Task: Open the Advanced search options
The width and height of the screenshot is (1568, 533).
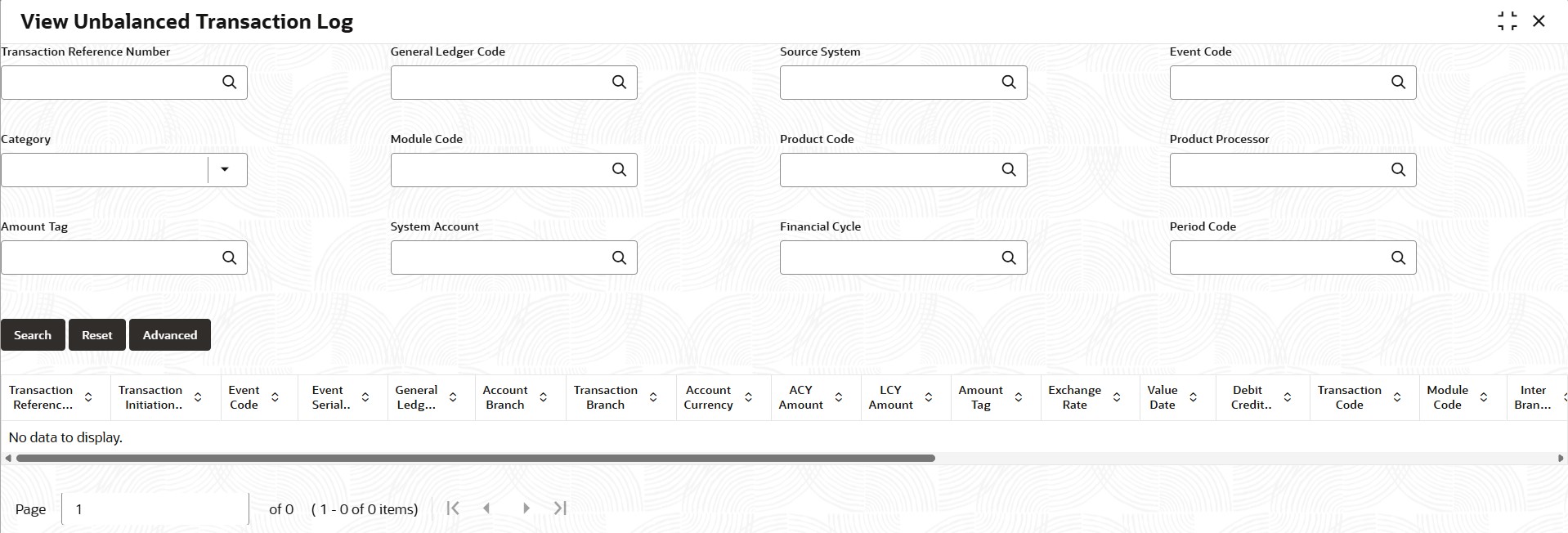Action: (x=169, y=334)
